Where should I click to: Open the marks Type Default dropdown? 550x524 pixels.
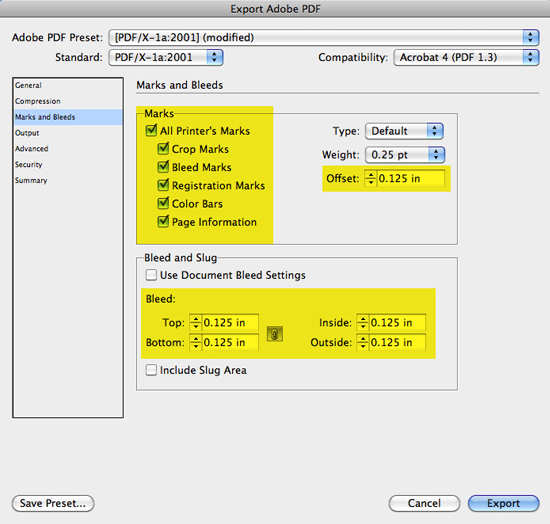click(x=404, y=131)
